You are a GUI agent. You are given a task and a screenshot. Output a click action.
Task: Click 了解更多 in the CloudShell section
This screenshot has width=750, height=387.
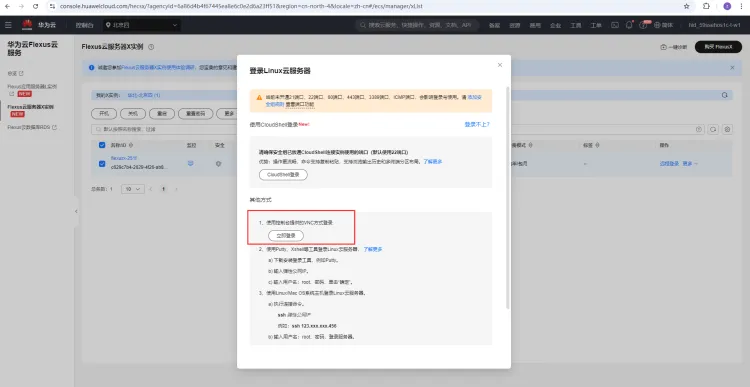(x=433, y=162)
